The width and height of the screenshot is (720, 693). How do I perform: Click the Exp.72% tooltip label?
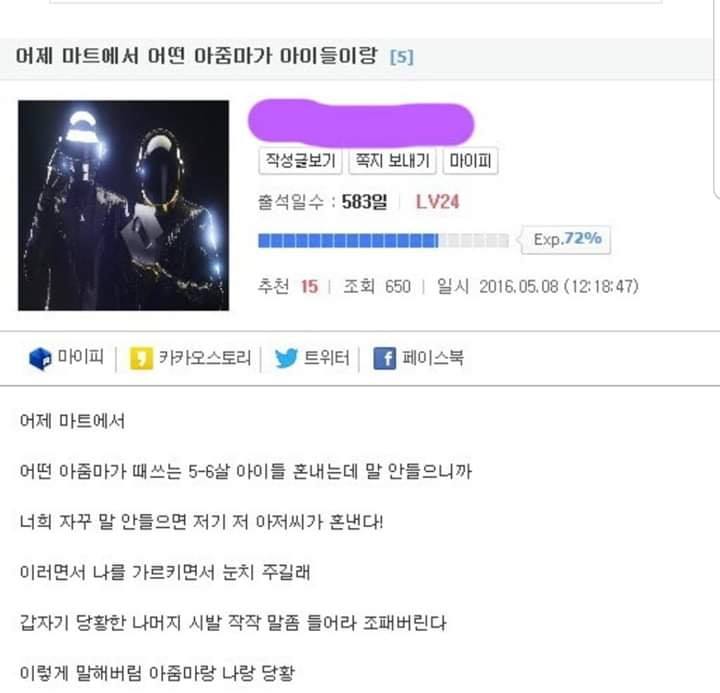567,239
